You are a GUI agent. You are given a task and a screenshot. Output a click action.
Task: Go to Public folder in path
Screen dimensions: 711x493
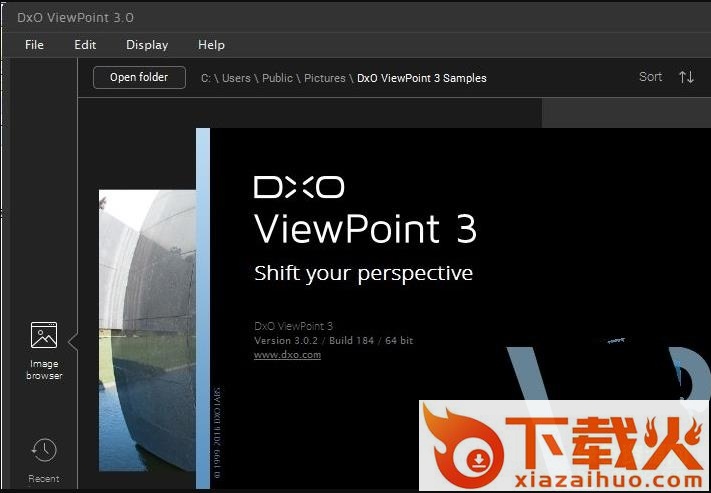[277, 78]
